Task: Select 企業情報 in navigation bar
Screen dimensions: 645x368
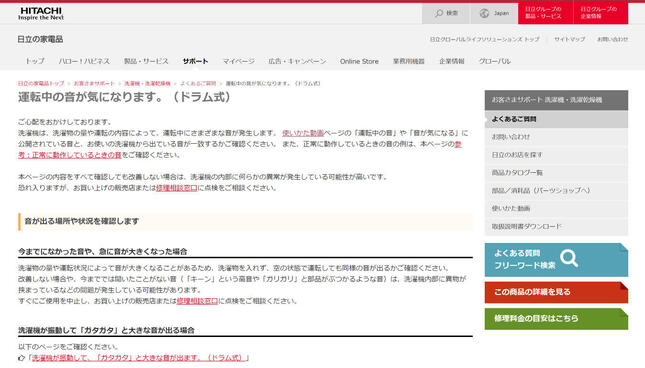Action: 452,61
